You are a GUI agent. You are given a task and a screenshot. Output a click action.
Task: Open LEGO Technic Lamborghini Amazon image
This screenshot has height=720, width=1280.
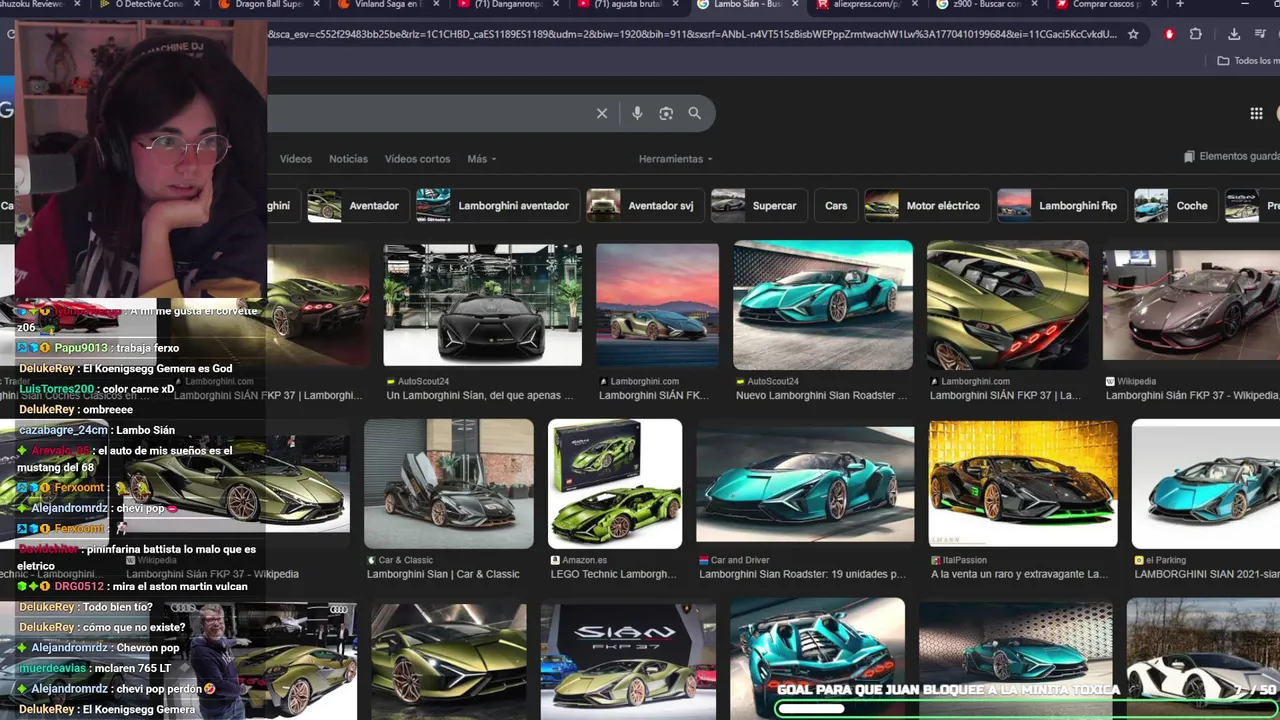615,484
